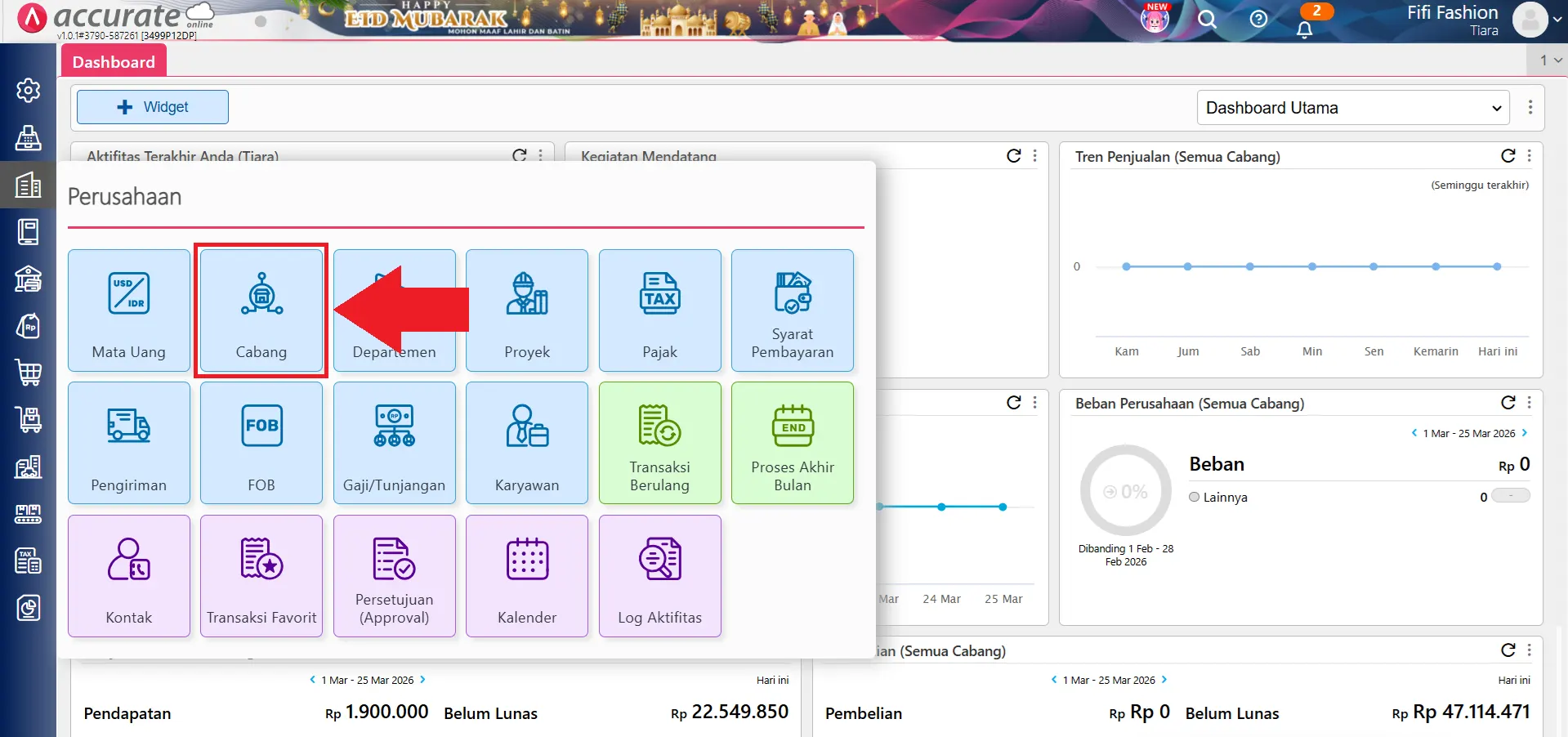Open the Karyawan employee tile

[527, 443]
